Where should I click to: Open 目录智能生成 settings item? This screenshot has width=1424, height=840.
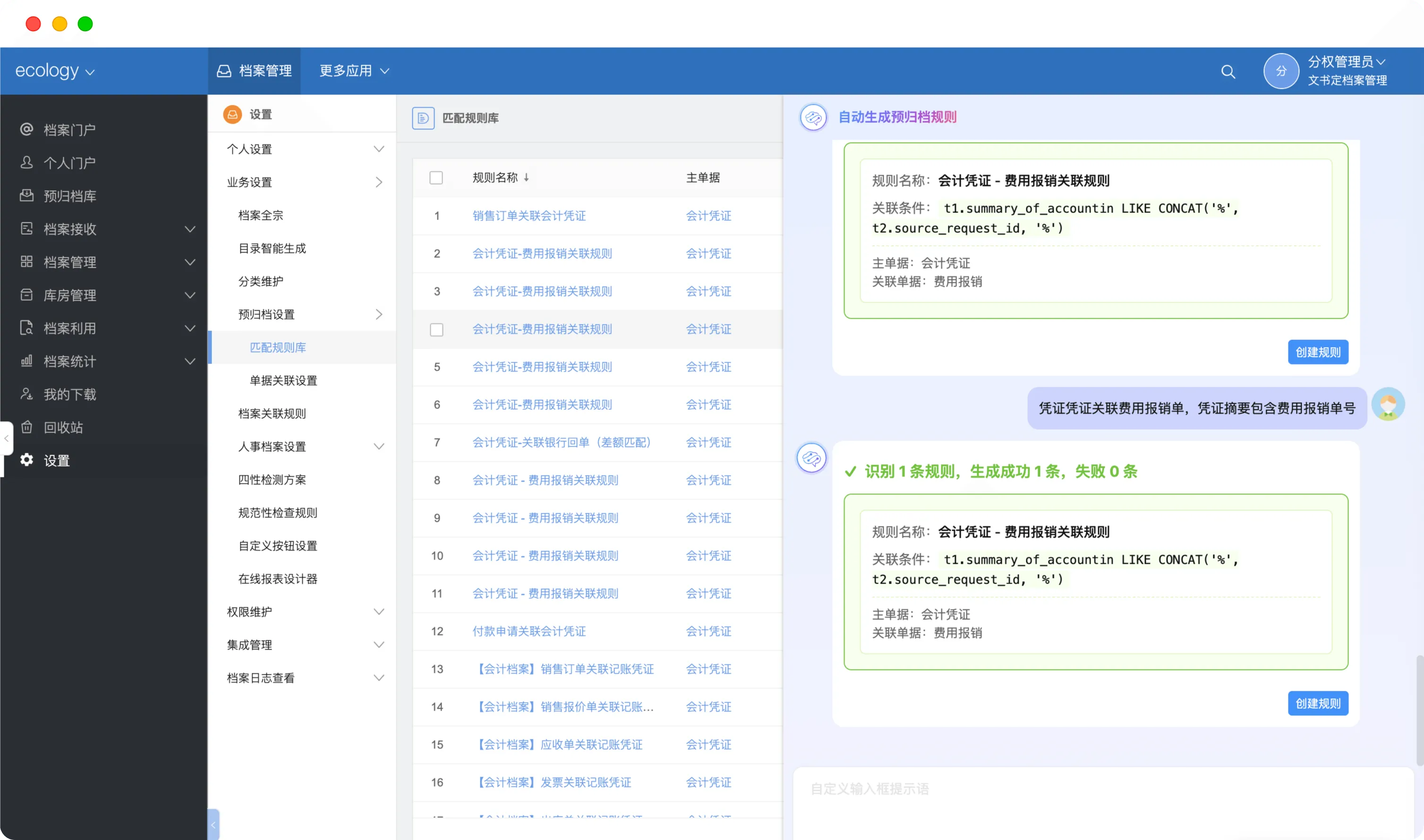(x=272, y=248)
